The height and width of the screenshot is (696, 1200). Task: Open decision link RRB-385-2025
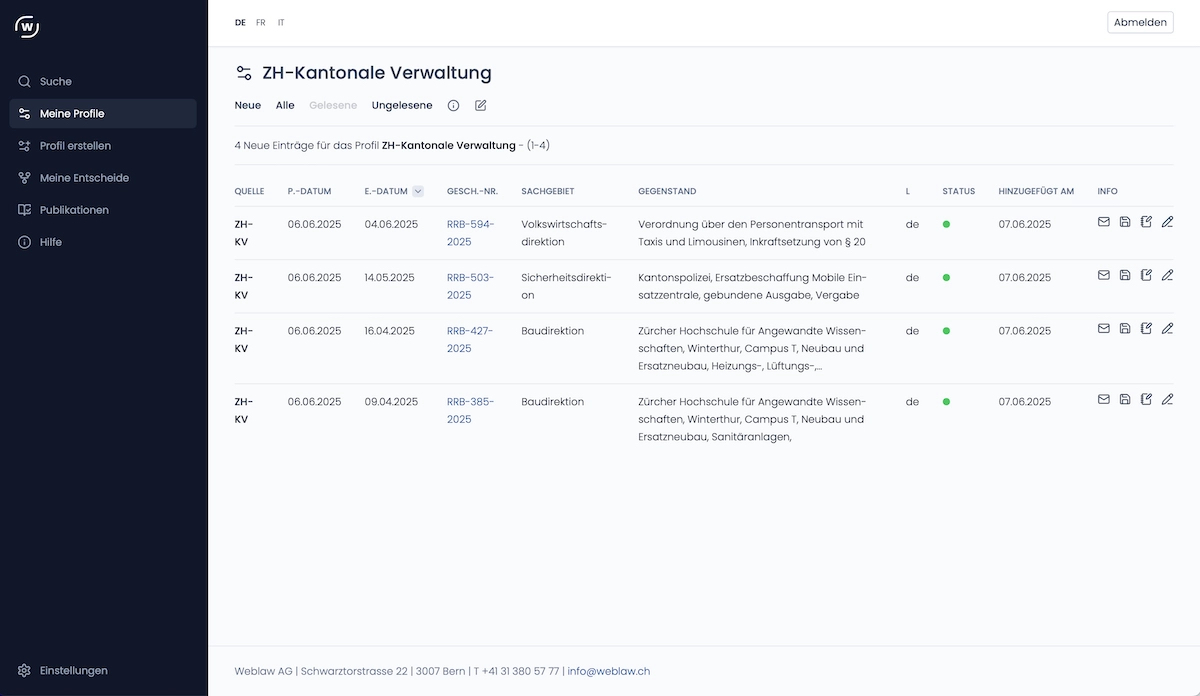coord(471,410)
